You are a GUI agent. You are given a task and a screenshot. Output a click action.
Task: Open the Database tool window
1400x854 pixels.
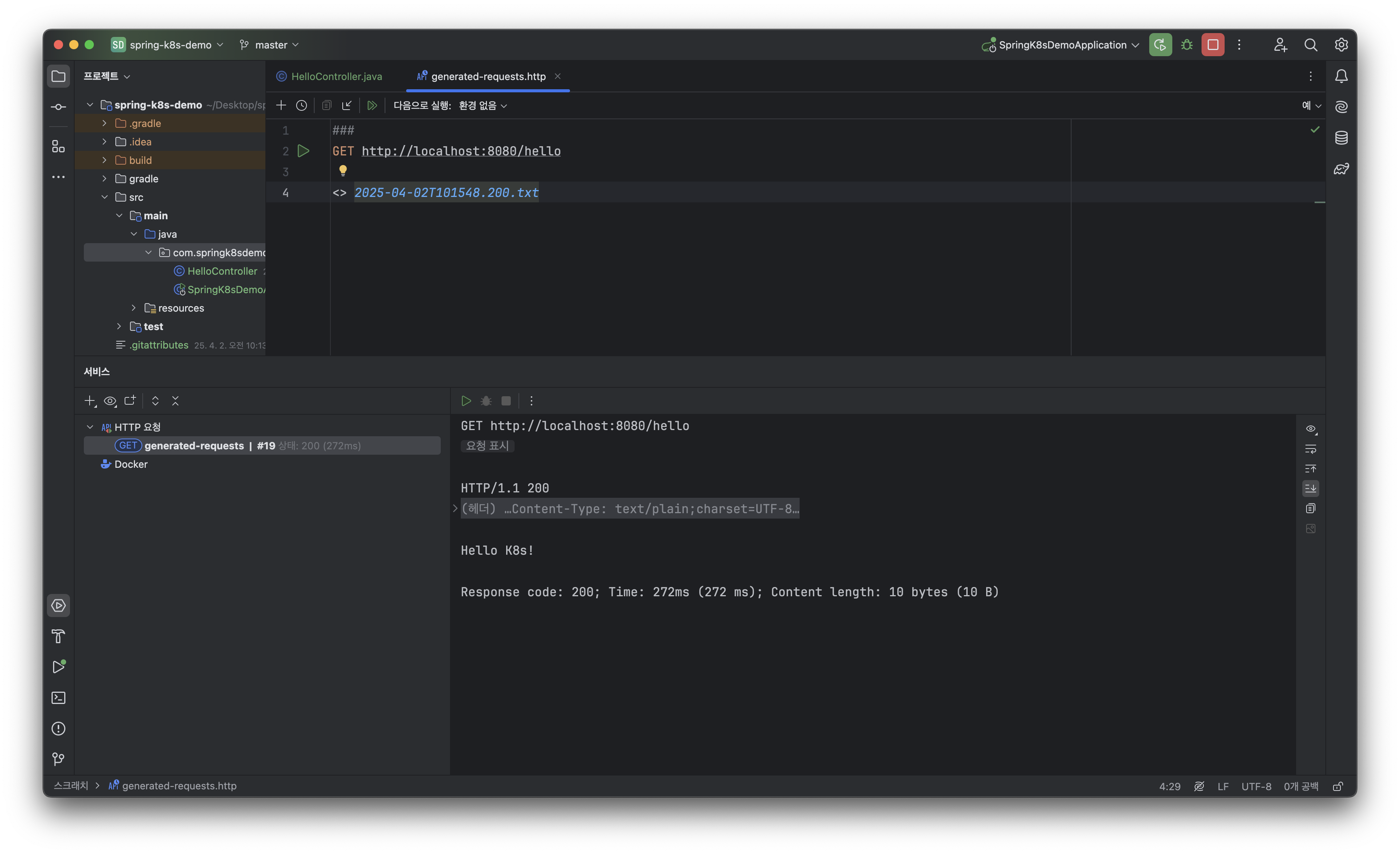pyautogui.click(x=1341, y=137)
